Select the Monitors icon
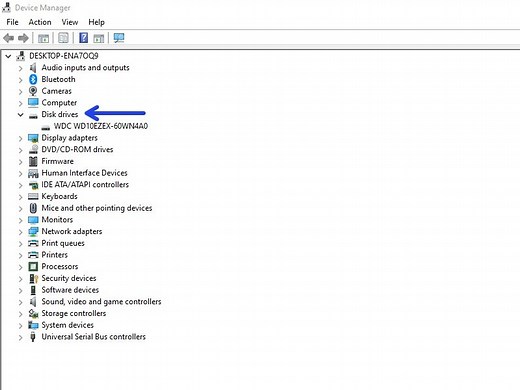The height and width of the screenshot is (390, 520). click(x=33, y=220)
